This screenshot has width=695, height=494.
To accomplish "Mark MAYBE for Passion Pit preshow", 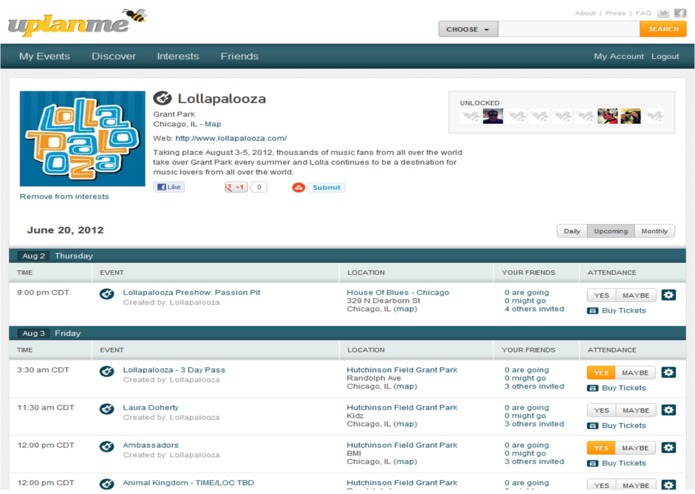I will 636,296.
